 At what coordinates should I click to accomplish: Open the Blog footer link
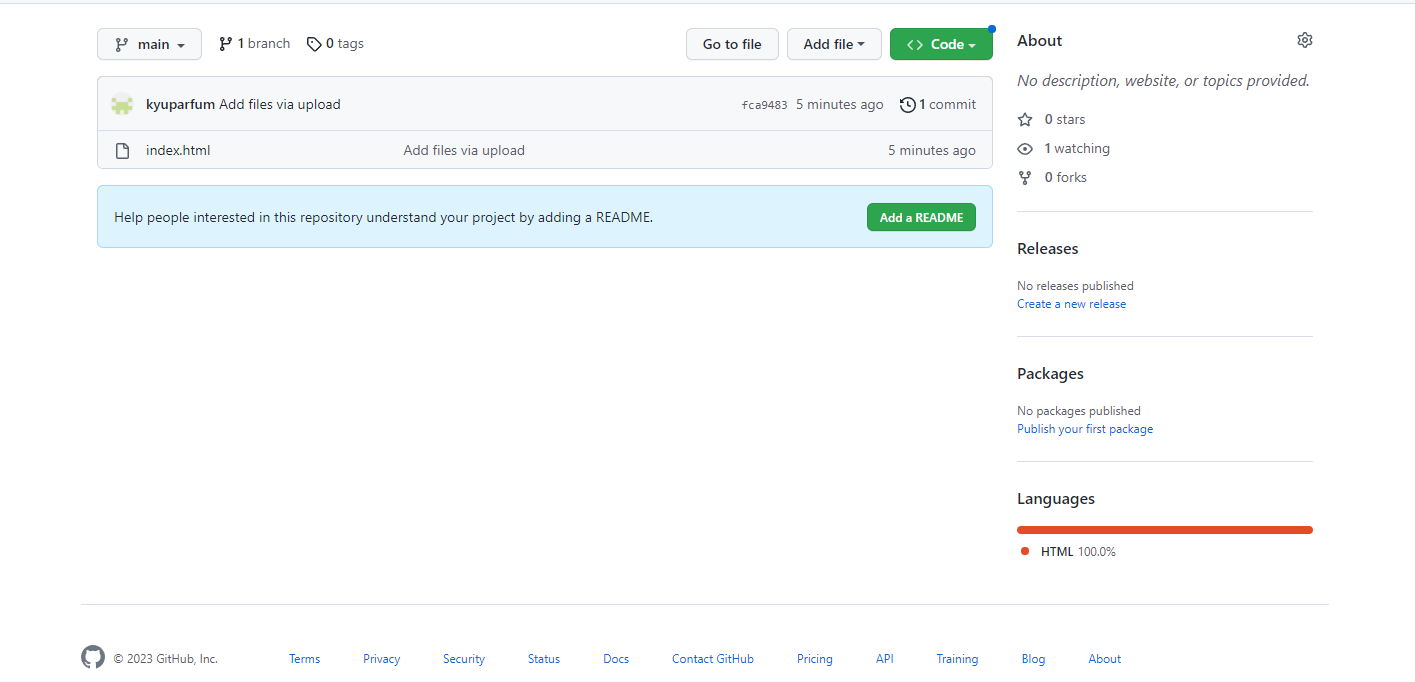[1033, 659]
